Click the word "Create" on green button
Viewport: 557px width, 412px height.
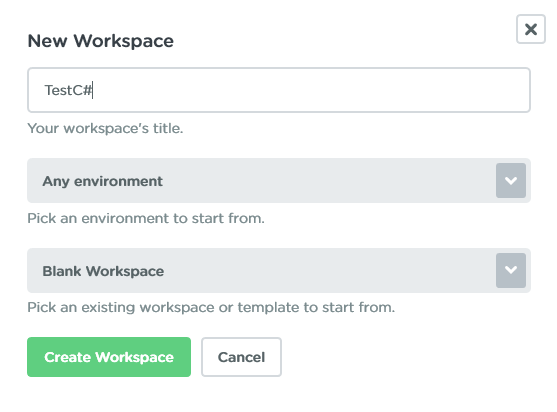pos(67,357)
